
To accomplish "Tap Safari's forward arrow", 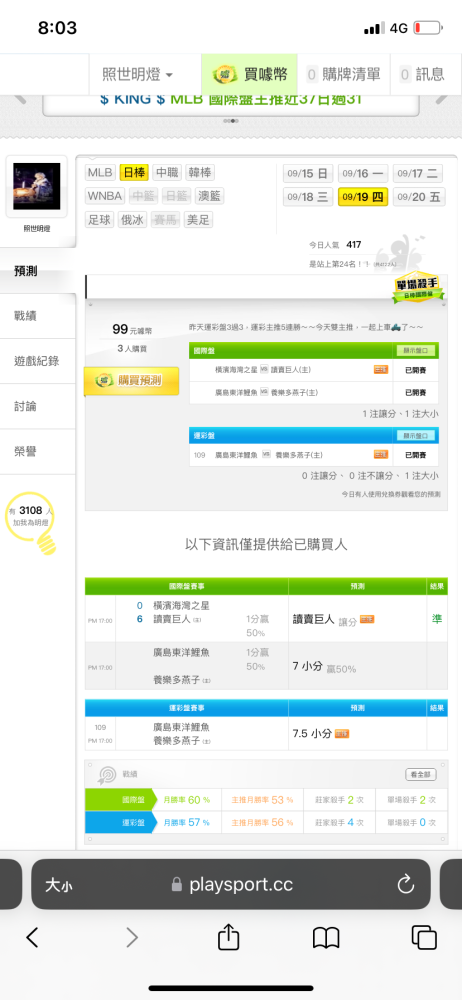I will 131,937.
